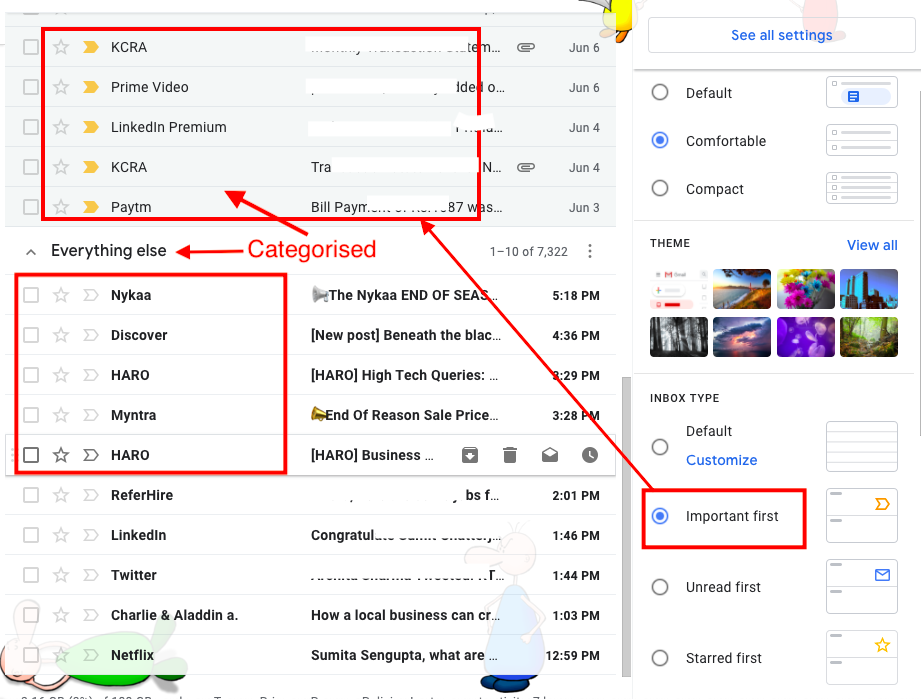Apply the Golden Gate bridge theme thumbnail
Screen dimensions: 921x699
tap(742, 289)
